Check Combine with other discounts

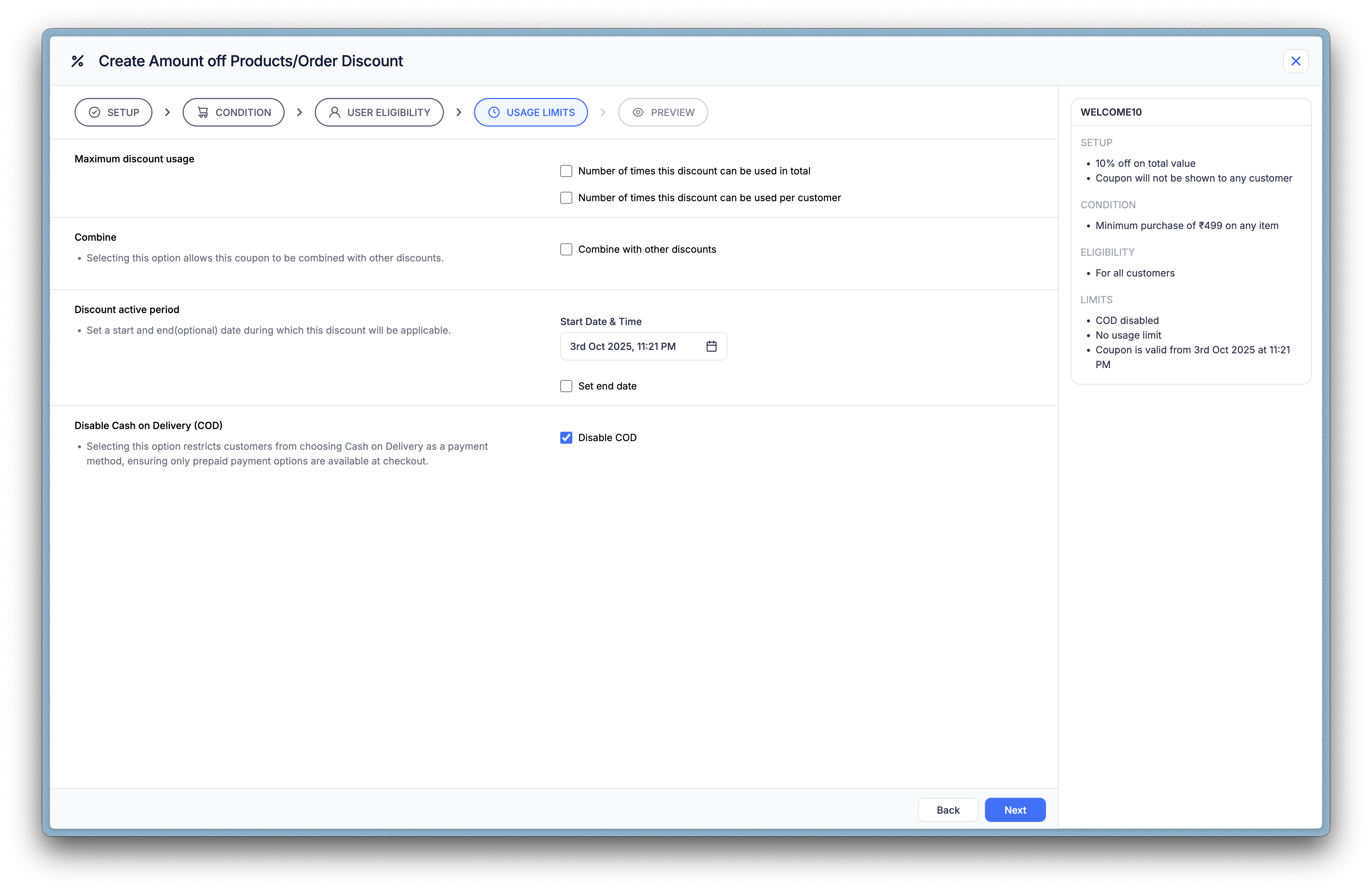coord(566,250)
